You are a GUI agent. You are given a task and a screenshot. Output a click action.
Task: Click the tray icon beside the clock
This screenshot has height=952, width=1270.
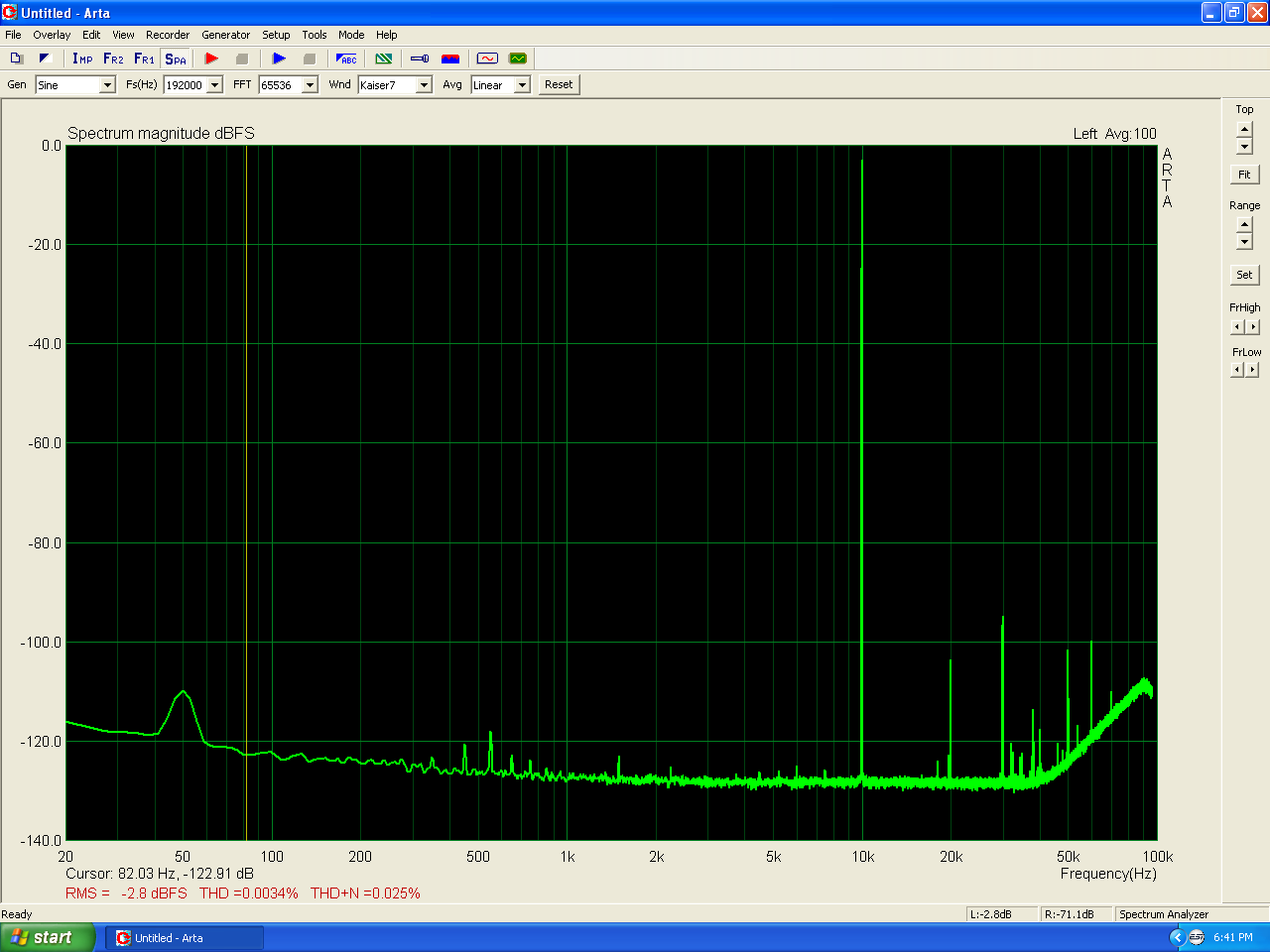1197,937
